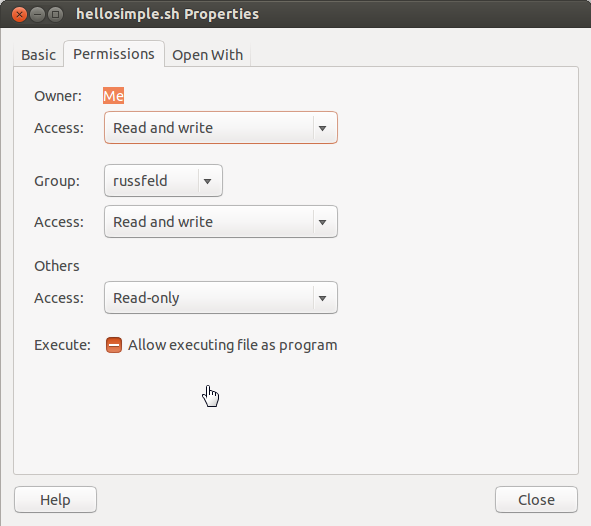
Task: Click the maximize window icon
Action: (x=55, y=15)
